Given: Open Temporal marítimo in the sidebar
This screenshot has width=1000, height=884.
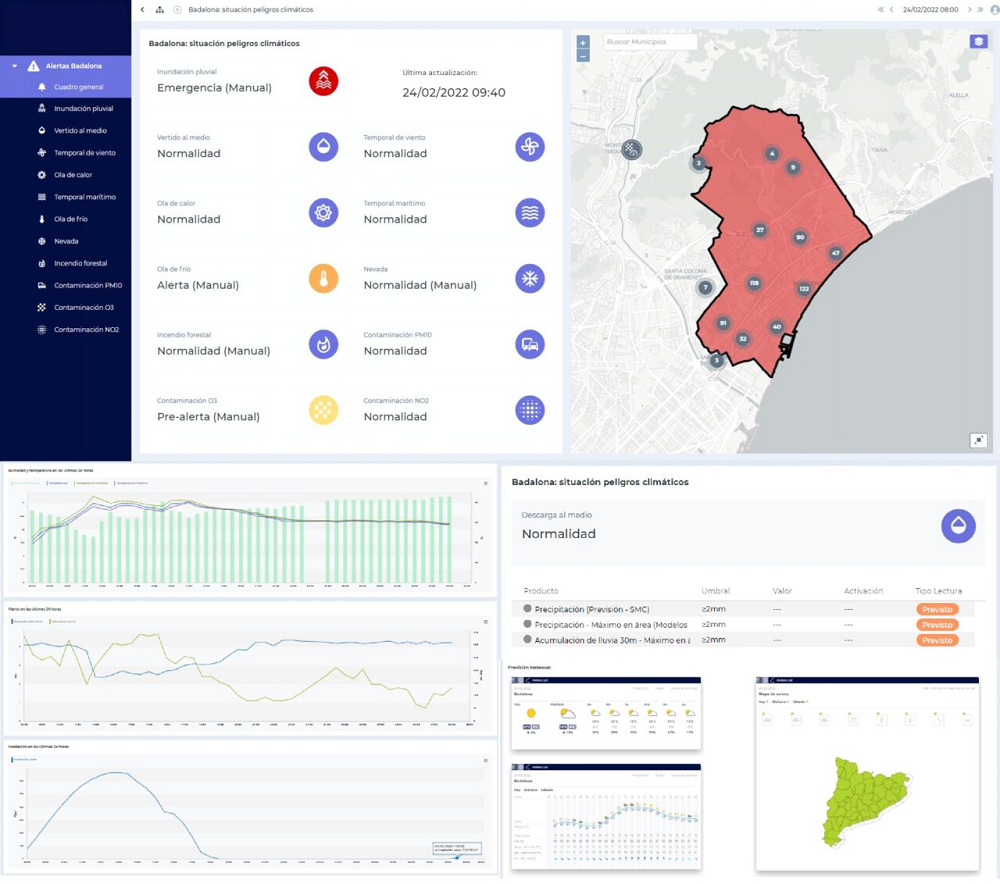Looking at the screenshot, I should [x=84, y=197].
